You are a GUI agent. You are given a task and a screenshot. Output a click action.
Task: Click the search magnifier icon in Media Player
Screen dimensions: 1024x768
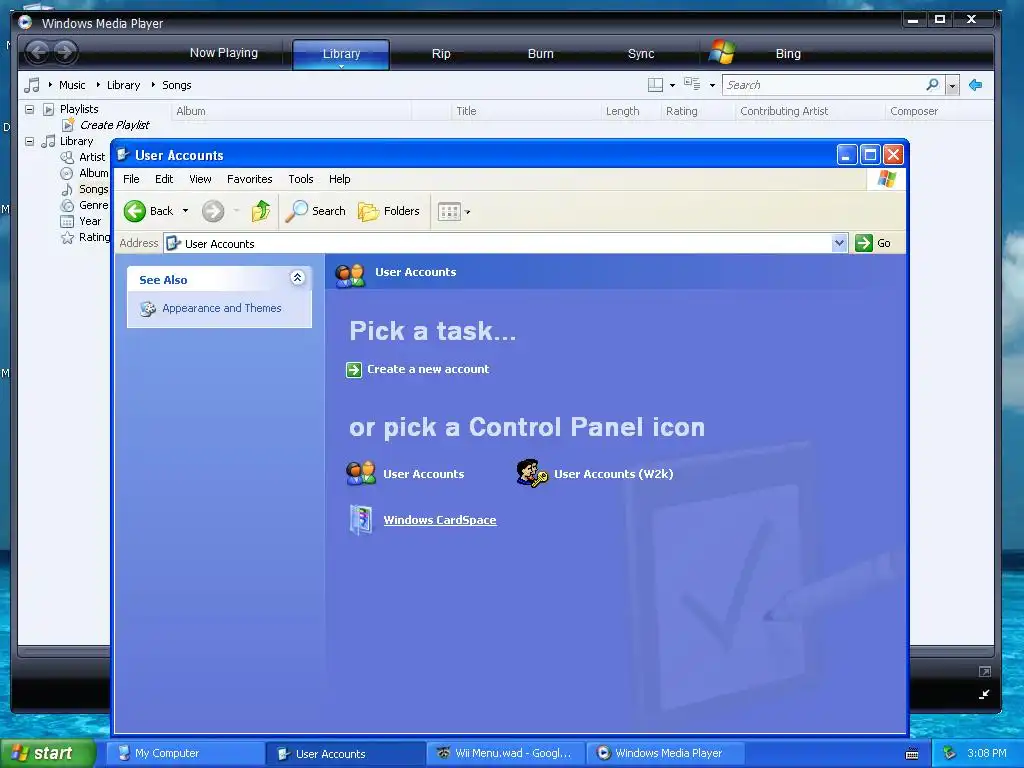[x=933, y=84]
